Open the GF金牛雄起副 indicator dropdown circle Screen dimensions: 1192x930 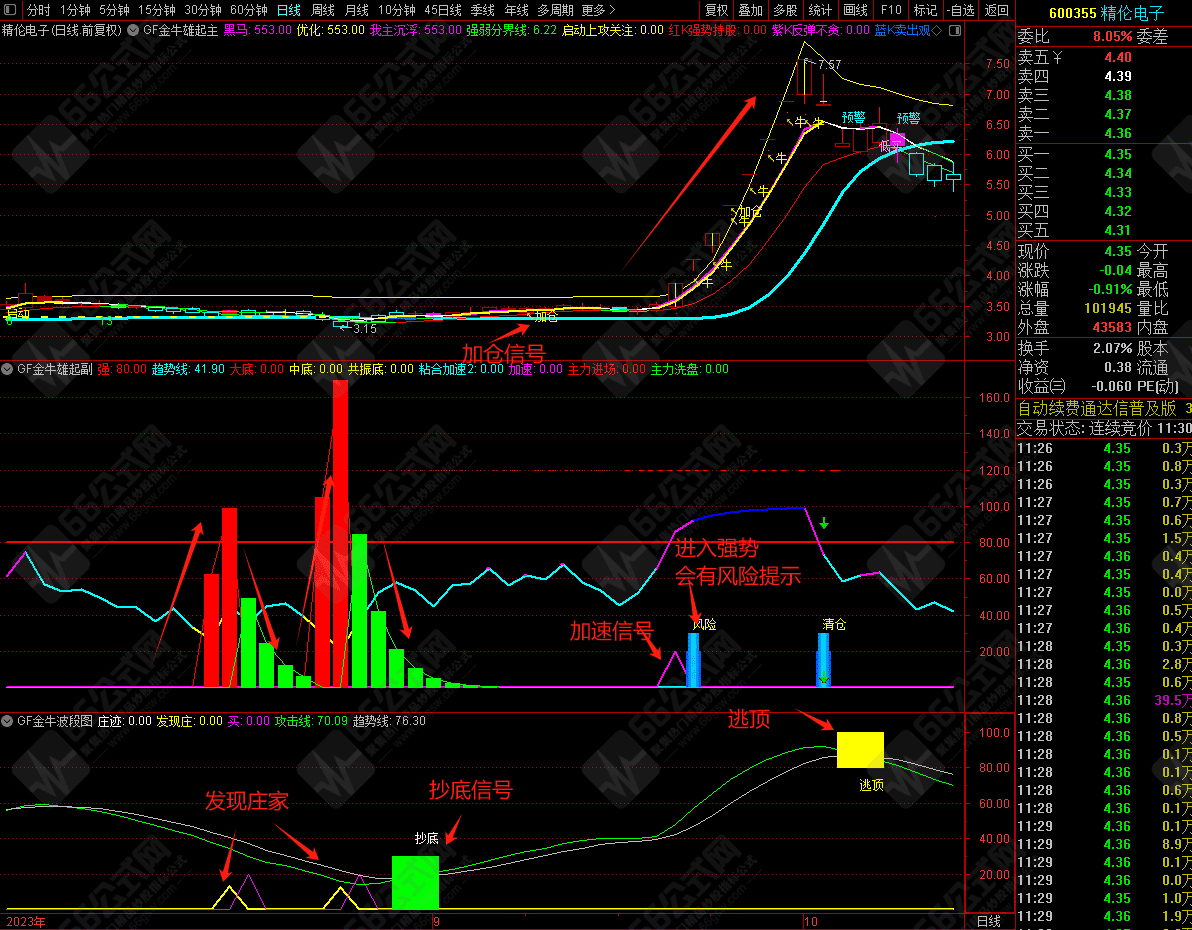pos(8,370)
